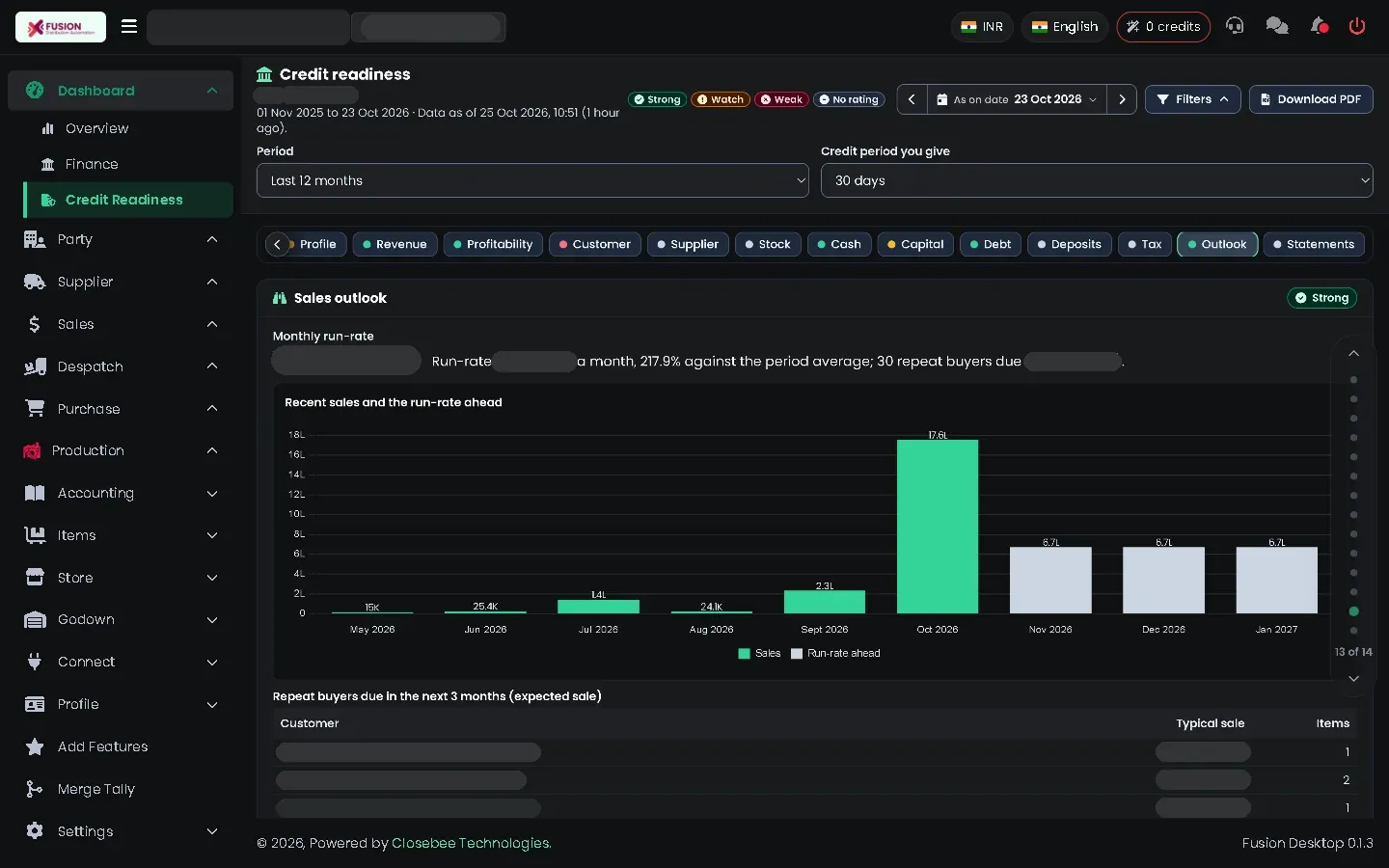Viewport: 1389px width, 868px height.
Task: Click the 0 credits button
Action: 1163,27
